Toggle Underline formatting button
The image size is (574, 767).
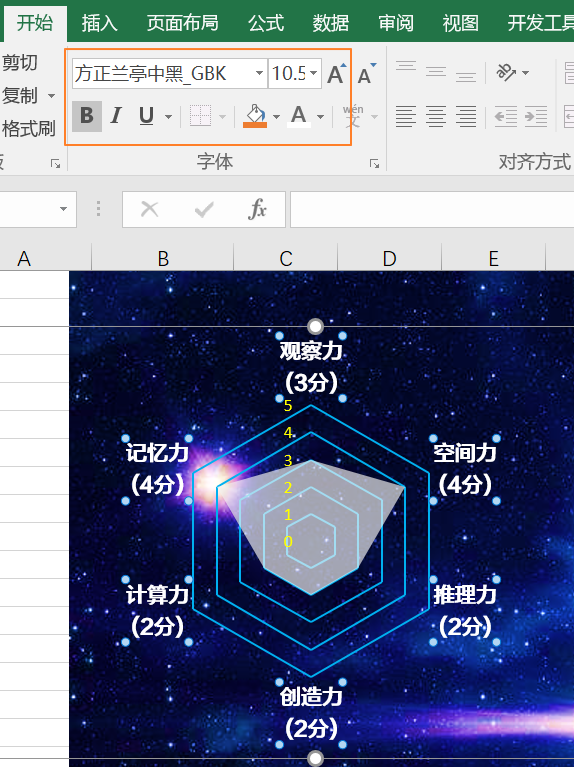tap(146, 116)
